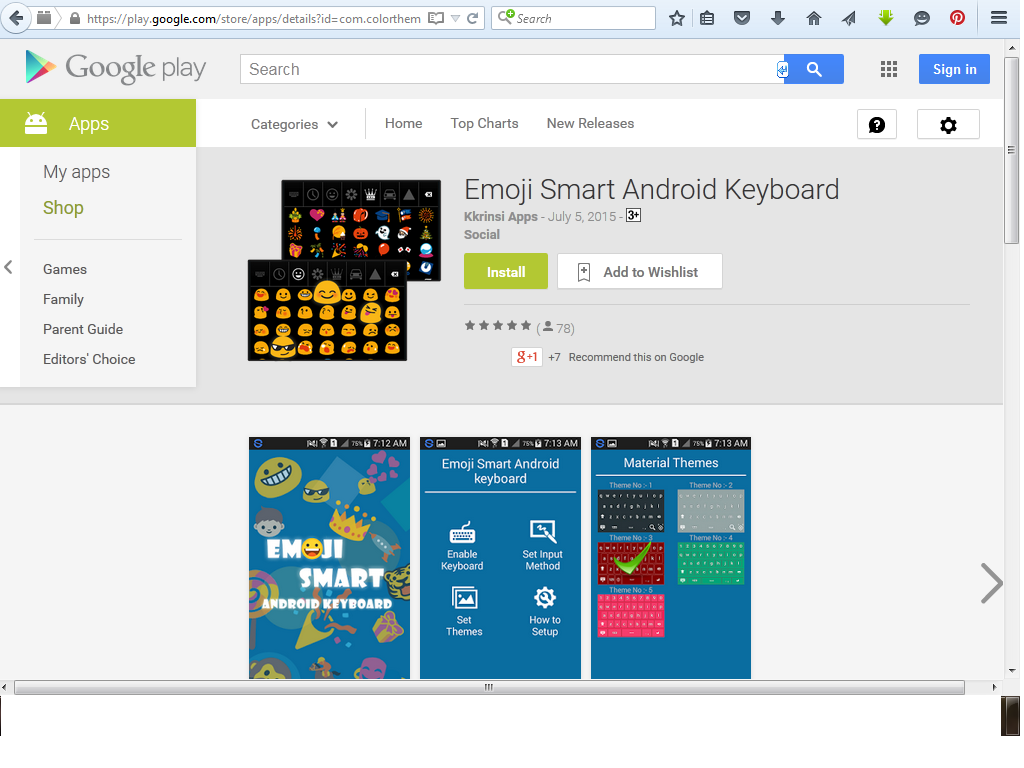Open the Google apps grid icon

[888, 69]
